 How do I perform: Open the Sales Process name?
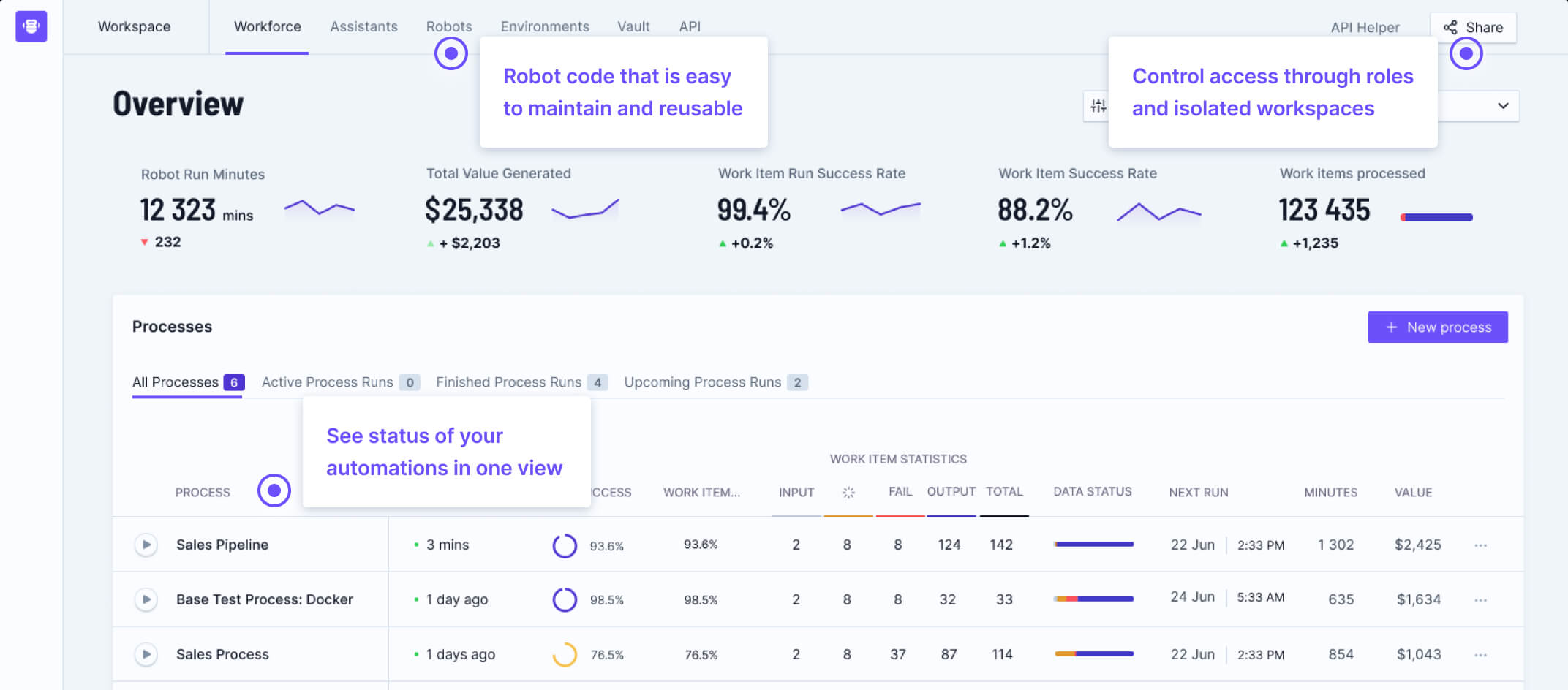point(222,654)
